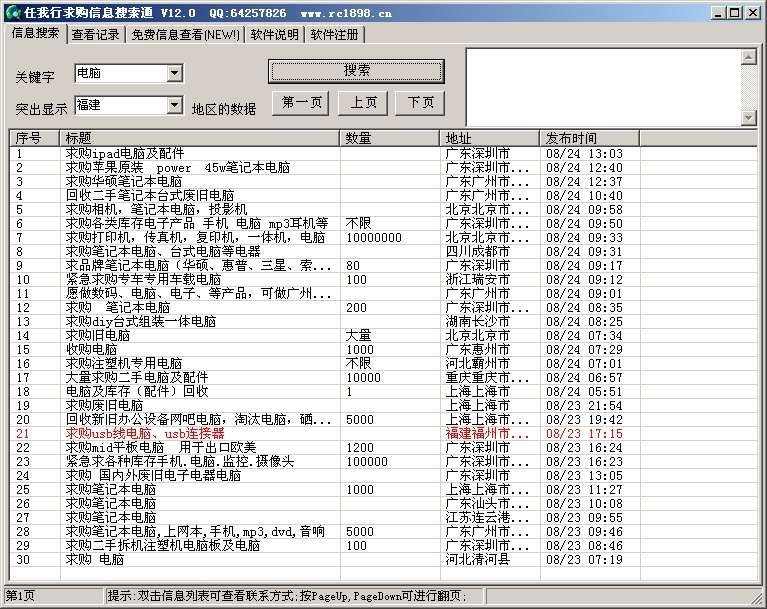Select row 紧急求购专车专用车载电脑
Viewport: 767px width, 609px height.
tap(384, 279)
